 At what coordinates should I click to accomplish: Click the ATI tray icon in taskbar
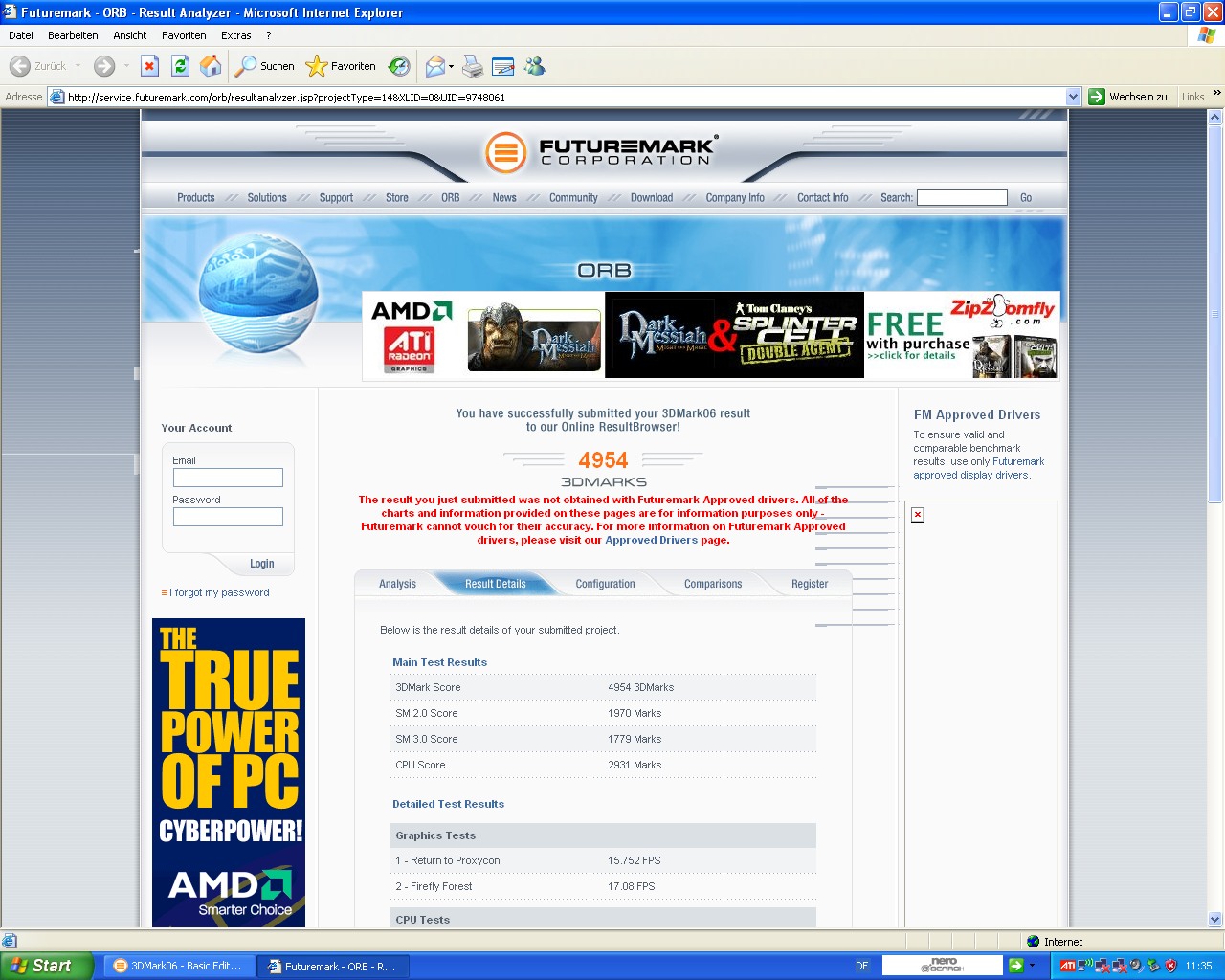(1067, 966)
